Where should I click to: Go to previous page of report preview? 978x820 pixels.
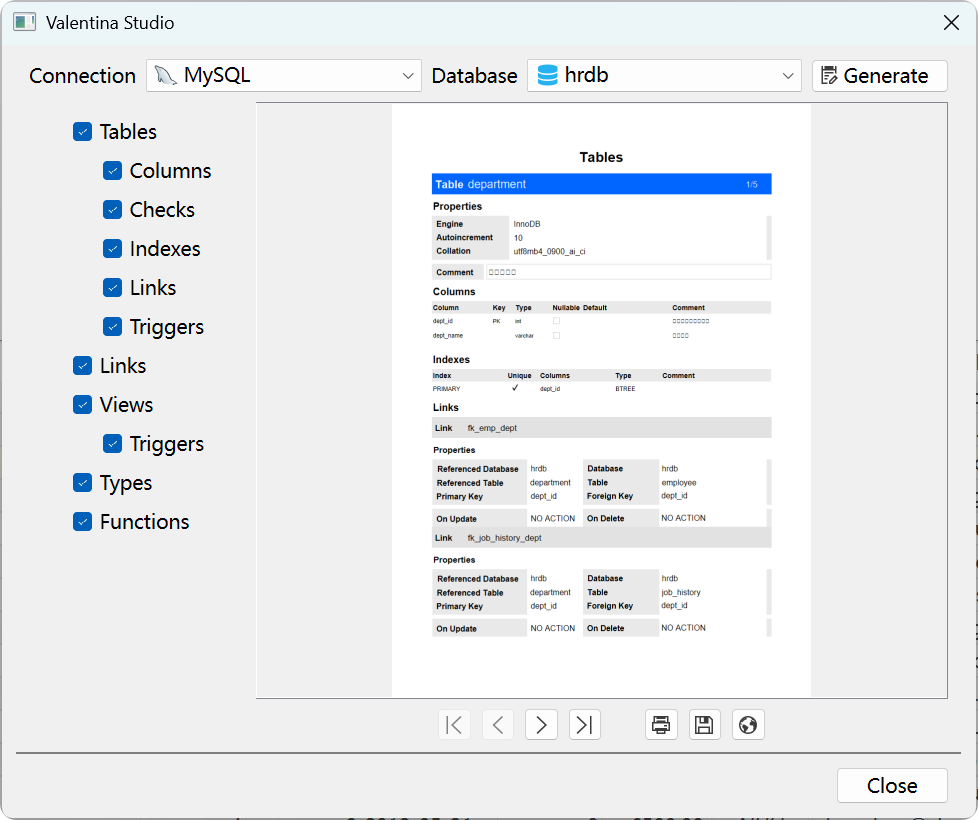coord(498,725)
